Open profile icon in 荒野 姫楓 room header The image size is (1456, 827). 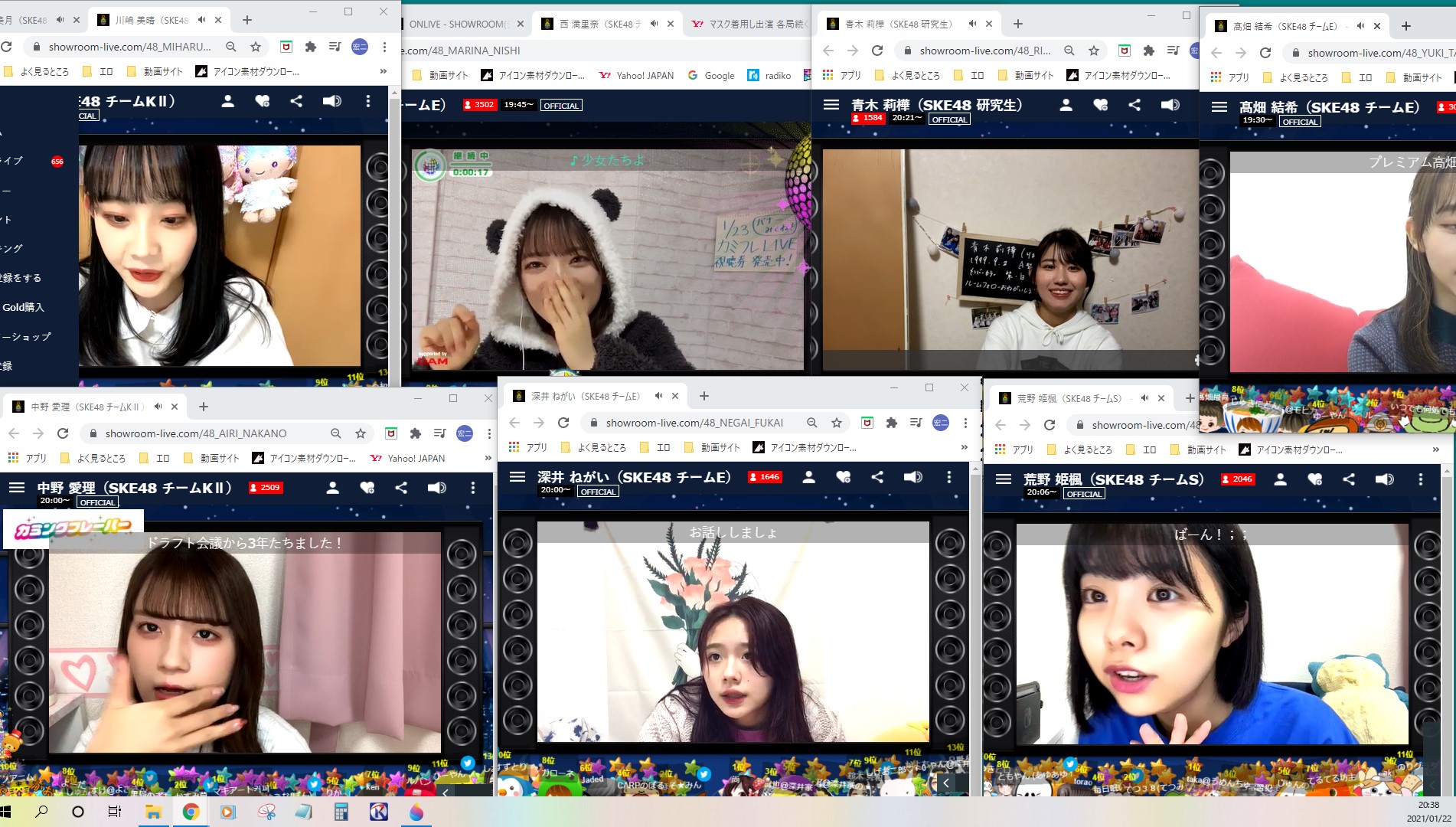[x=1280, y=479]
